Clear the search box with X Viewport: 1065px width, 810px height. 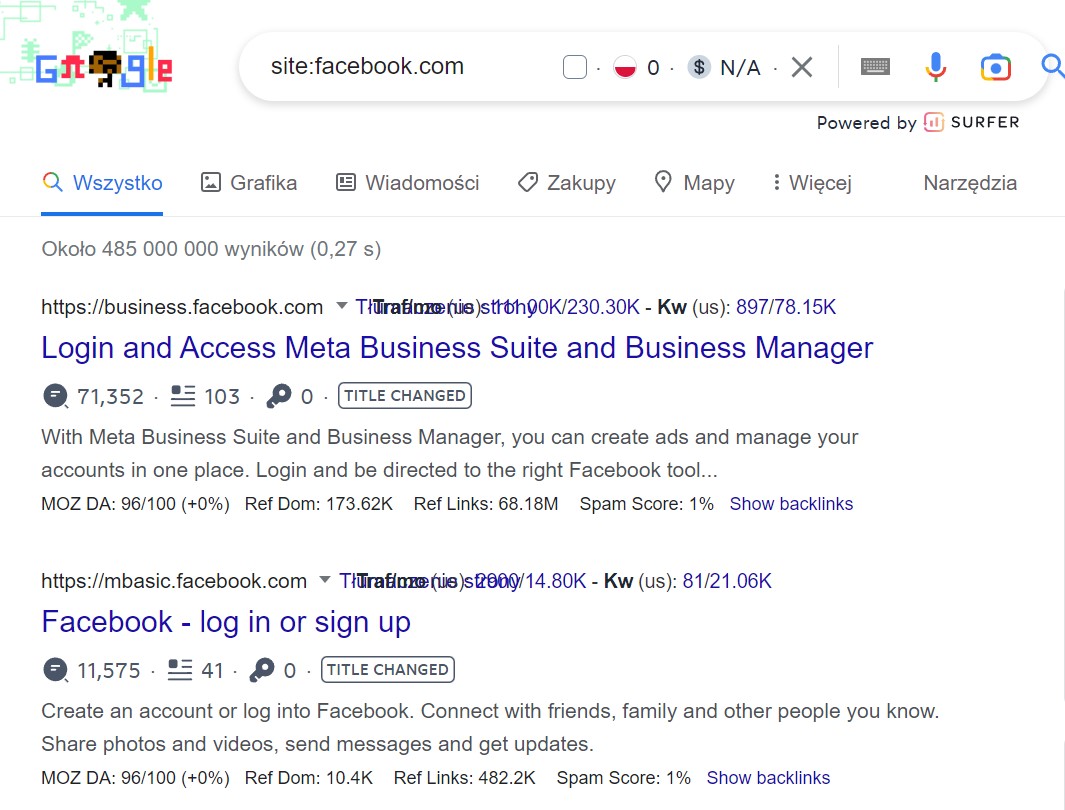click(x=802, y=67)
